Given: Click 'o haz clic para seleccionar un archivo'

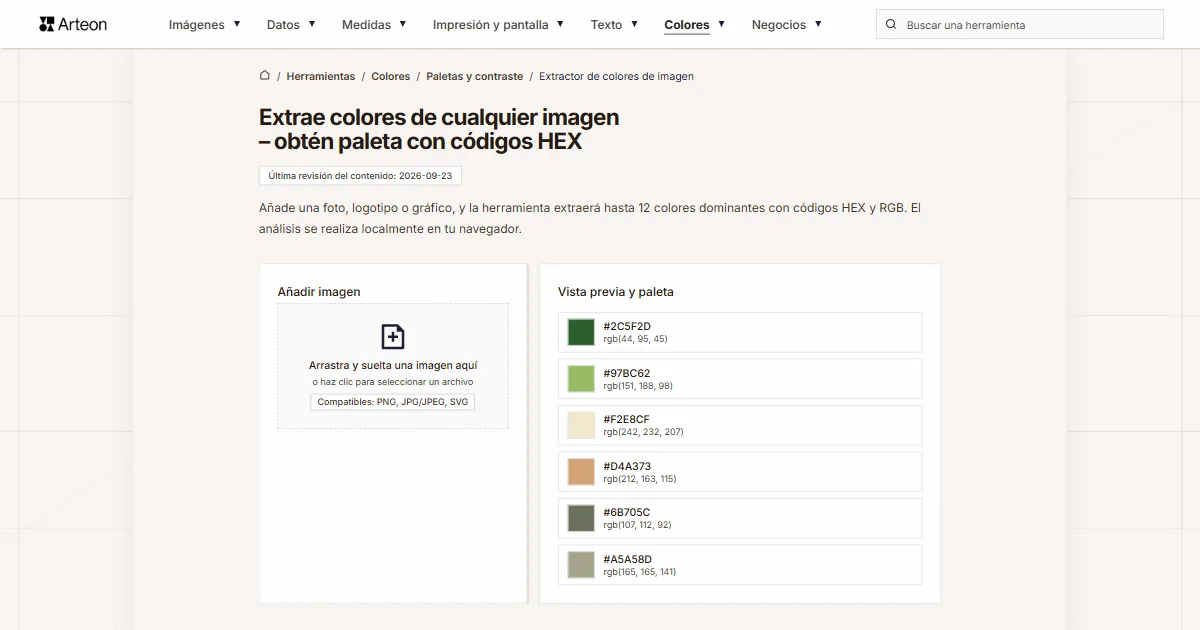Looking at the screenshot, I should click(x=393, y=382).
